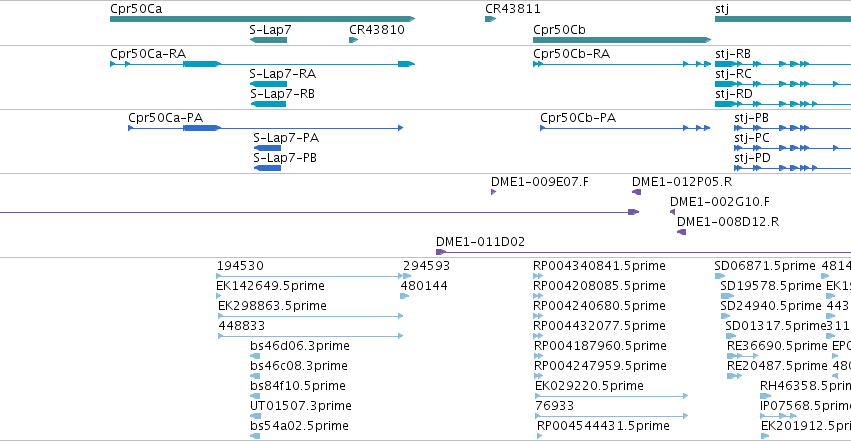Select the RE20487.5prime EST glyph
Image resolution: width=851 pixels, height=441 pixels.
coord(734,376)
